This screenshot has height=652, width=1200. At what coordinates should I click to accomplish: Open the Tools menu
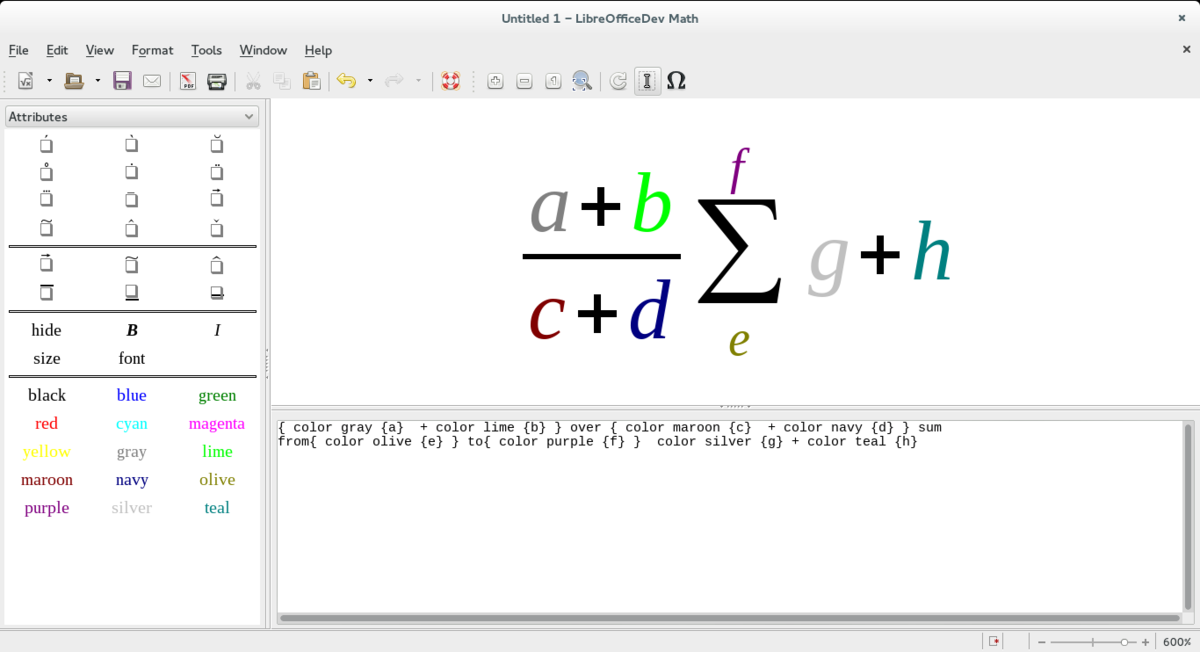pyautogui.click(x=206, y=50)
